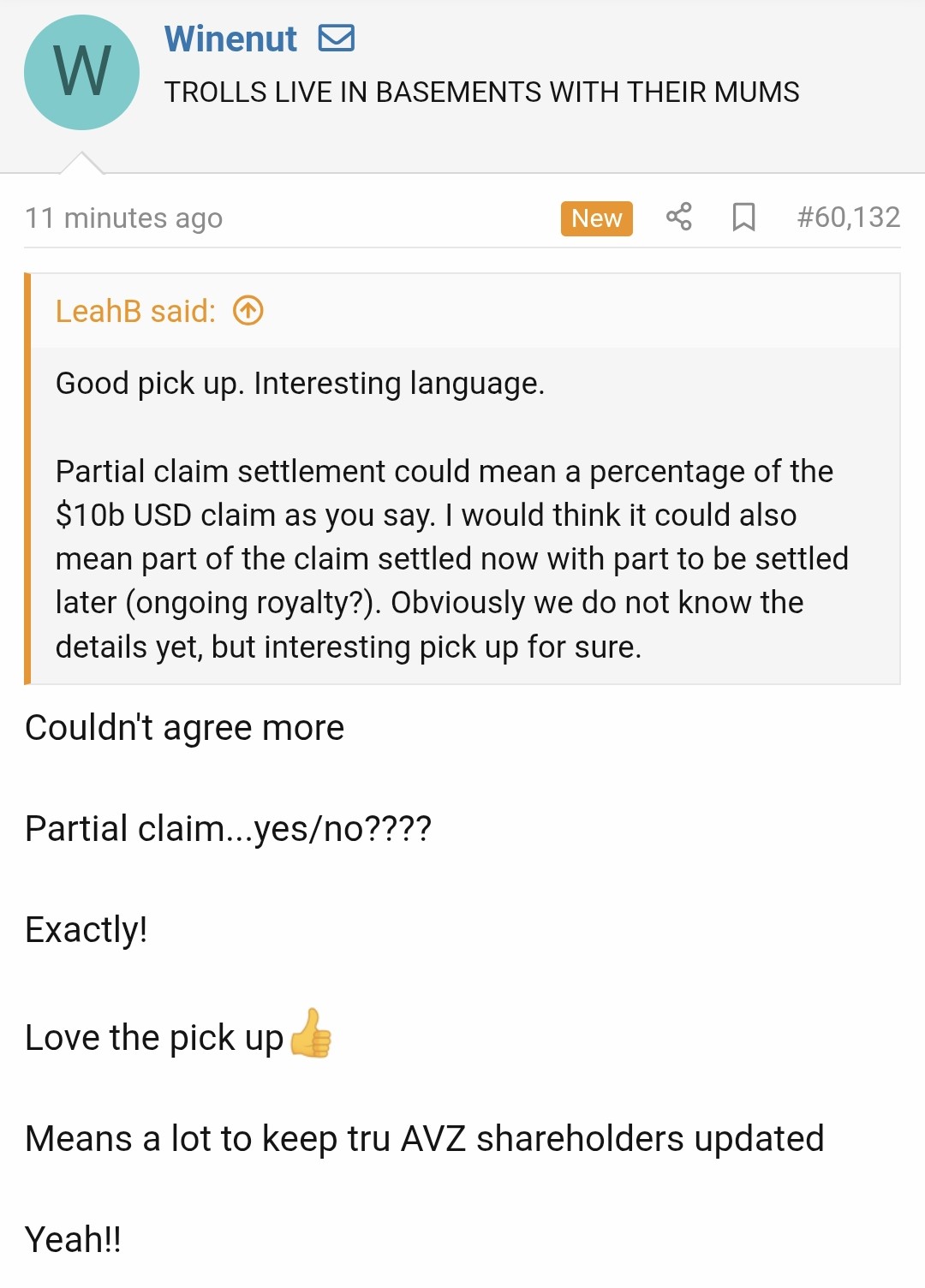Click the orange New badge
925x1288 pixels.
click(x=596, y=218)
